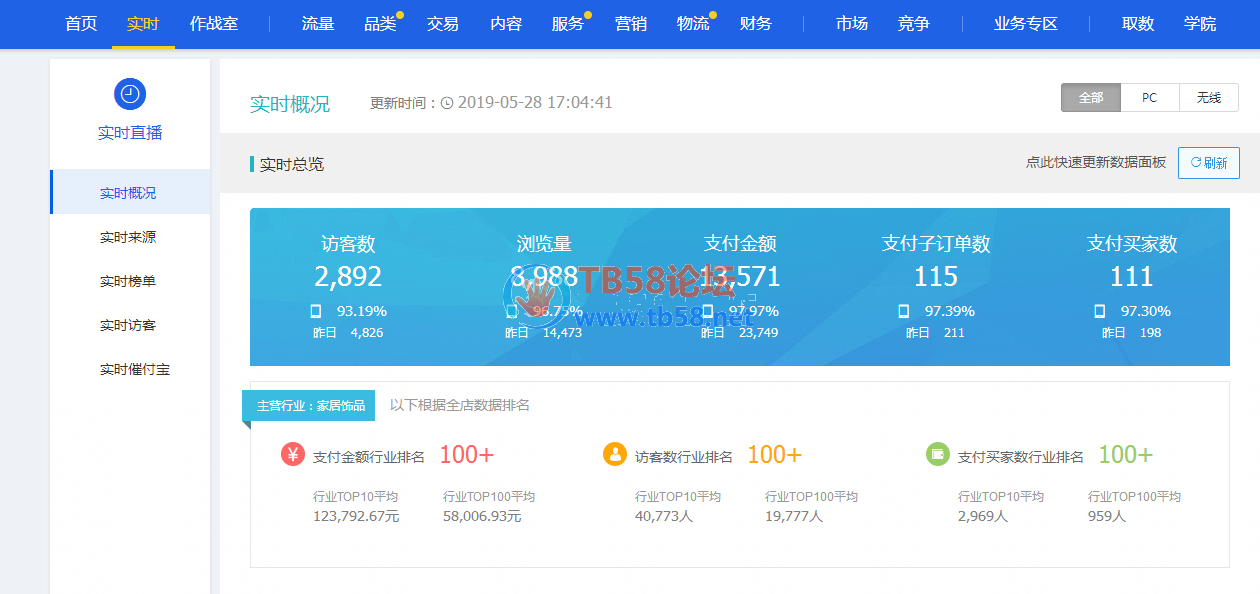This screenshot has height=594, width=1260.
Task: Click the red yen payment ranking icon
Action: 293,455
